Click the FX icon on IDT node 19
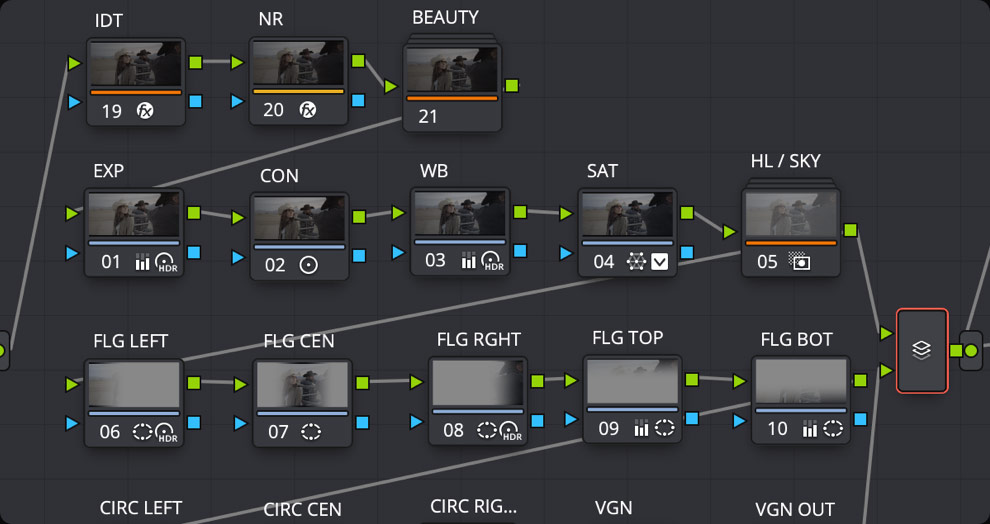 (x=144, y=112)
